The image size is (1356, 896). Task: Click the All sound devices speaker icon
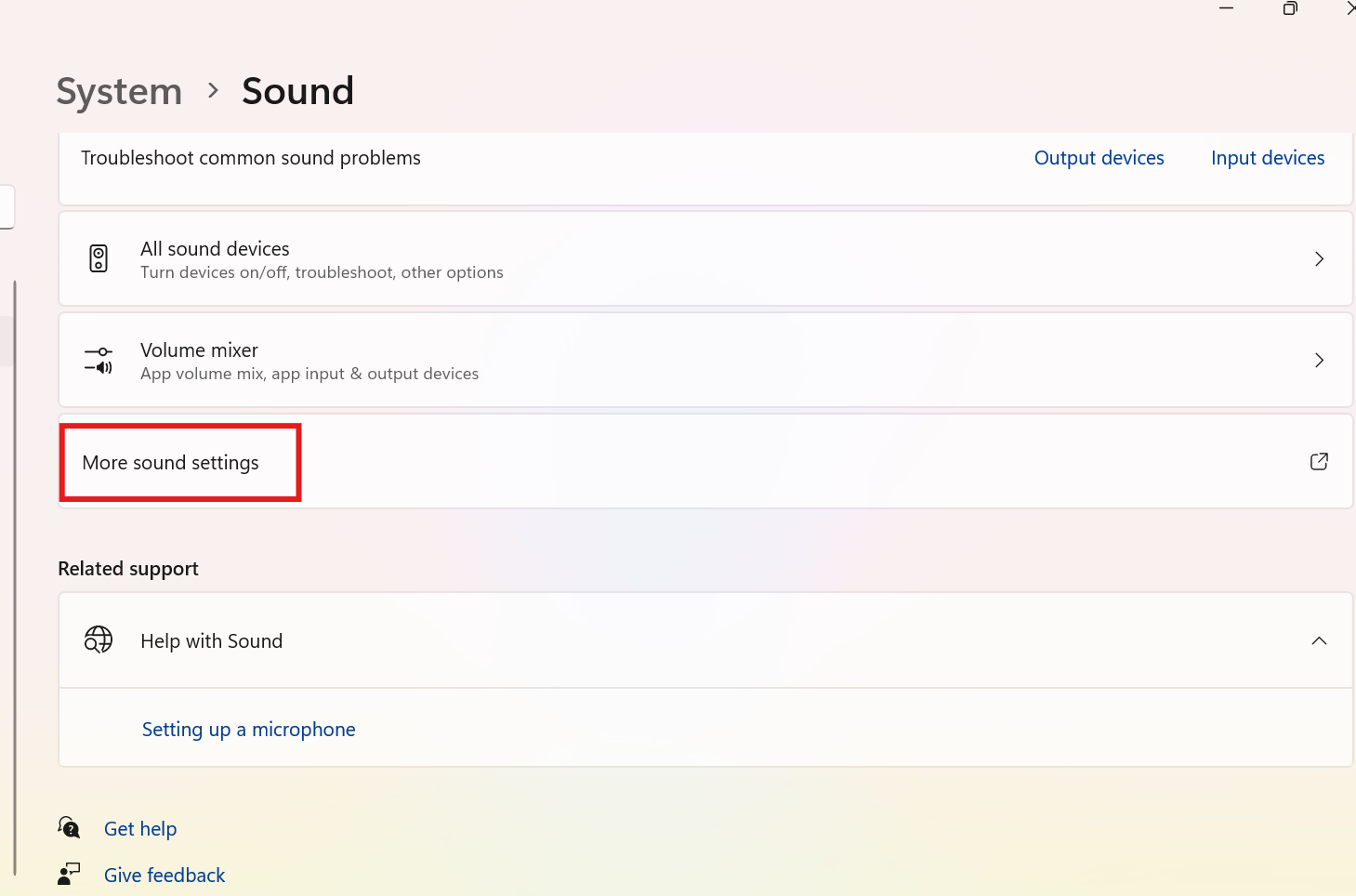[99, 258]
